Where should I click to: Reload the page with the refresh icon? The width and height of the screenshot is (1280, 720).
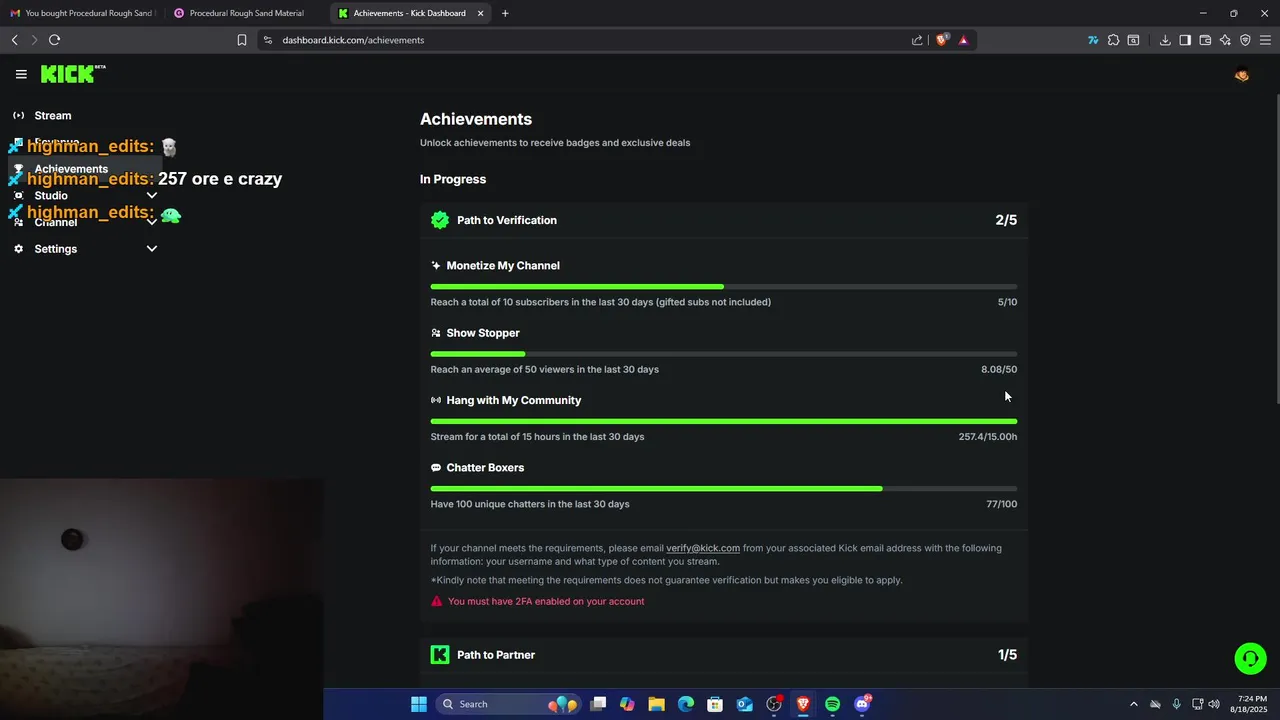(55, 40)
